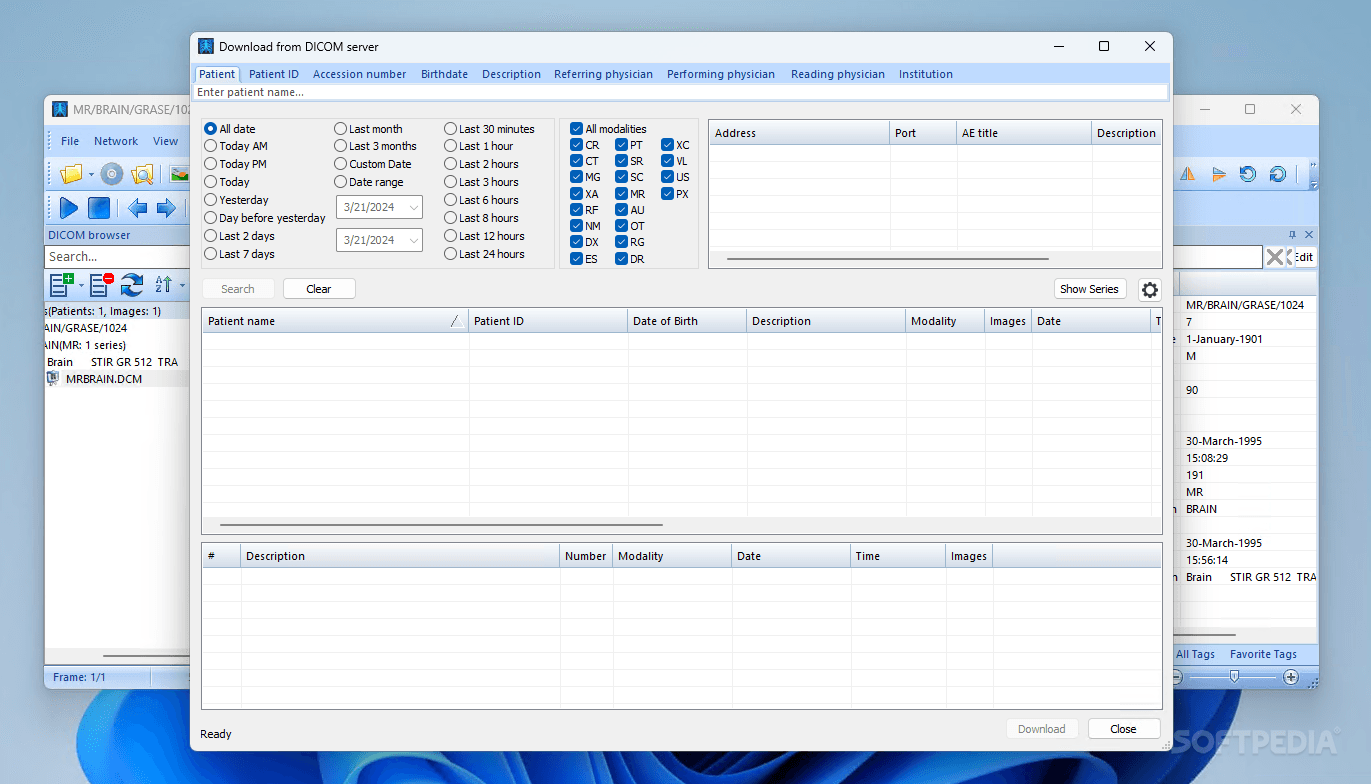This screenshot has height=784, width=1371.
Task: Click the vertical flip icon in the viewer toolbar
Action: [x=1218, y=174]
